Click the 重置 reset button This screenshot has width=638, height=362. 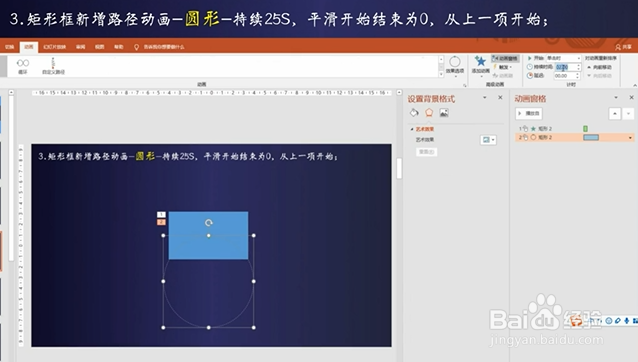point(426,152)
